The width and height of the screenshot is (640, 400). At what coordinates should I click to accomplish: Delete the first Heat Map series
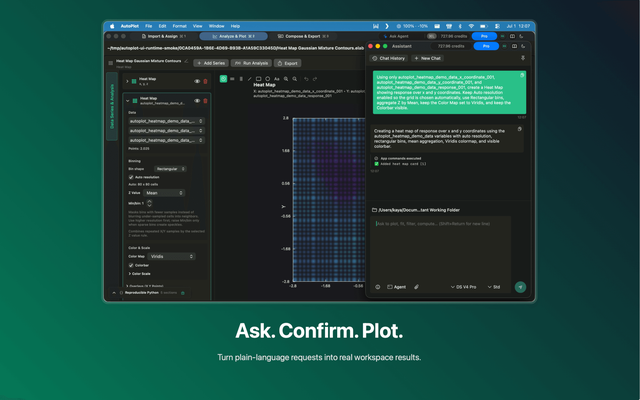[205, 81]
